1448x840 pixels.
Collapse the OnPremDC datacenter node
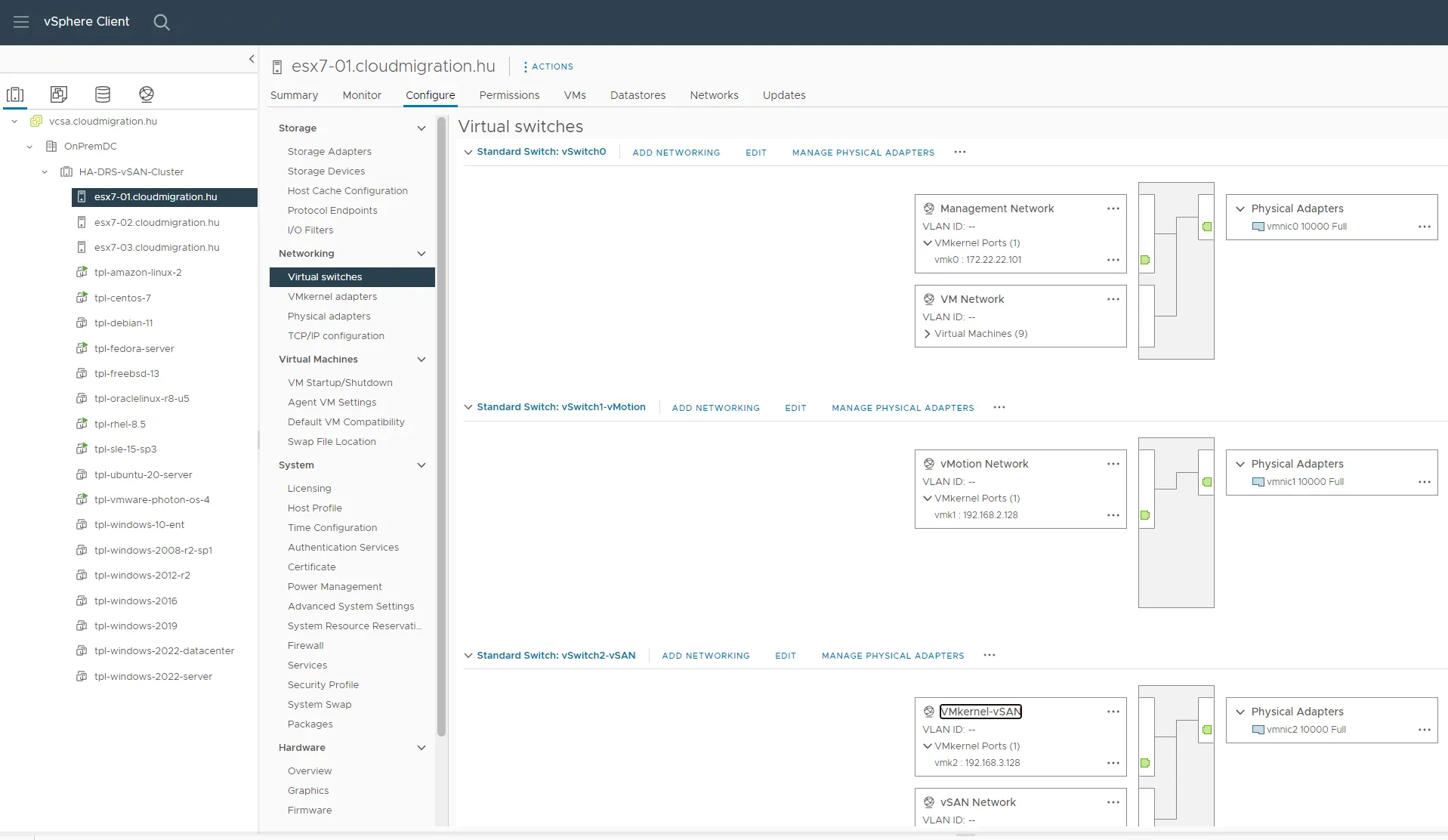click(x=29, y=147)
